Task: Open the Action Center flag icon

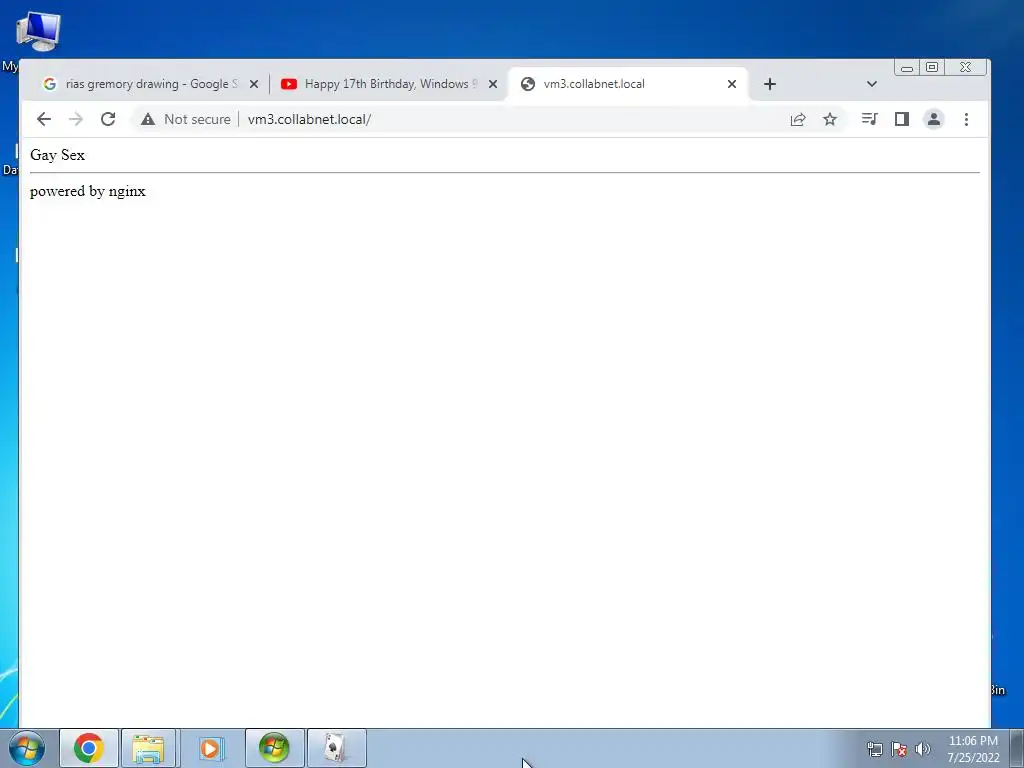Action: tap(899, 748)
